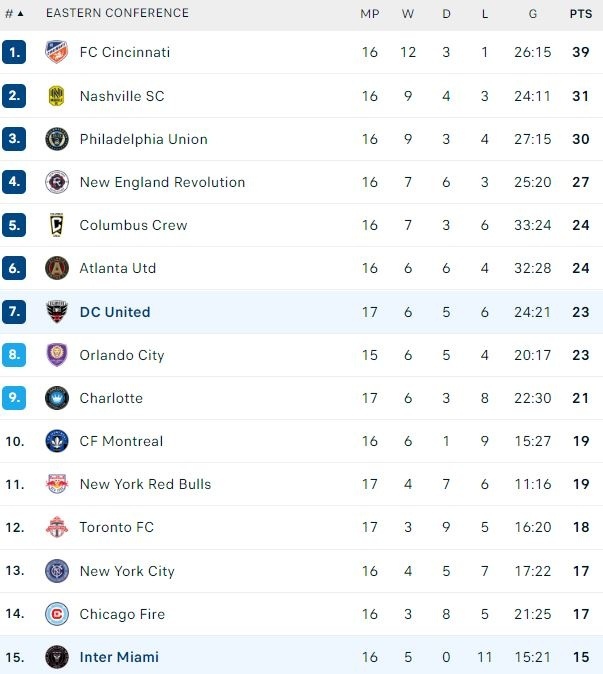603x674 pixels.
Task: Open the CF Montreal team page
Action: (x=121, y=441)
